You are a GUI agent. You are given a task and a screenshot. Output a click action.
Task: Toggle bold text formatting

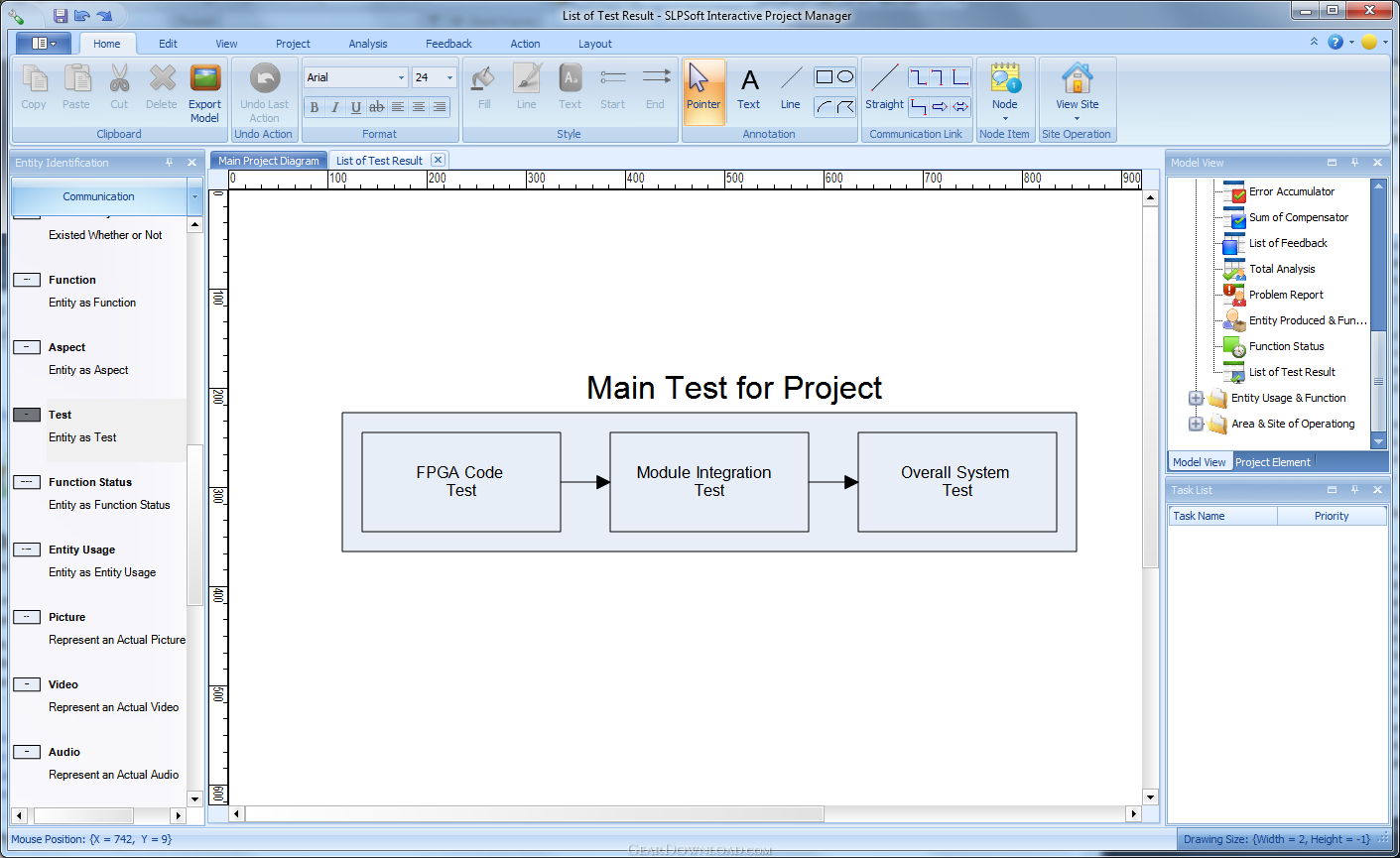(315, 107)
